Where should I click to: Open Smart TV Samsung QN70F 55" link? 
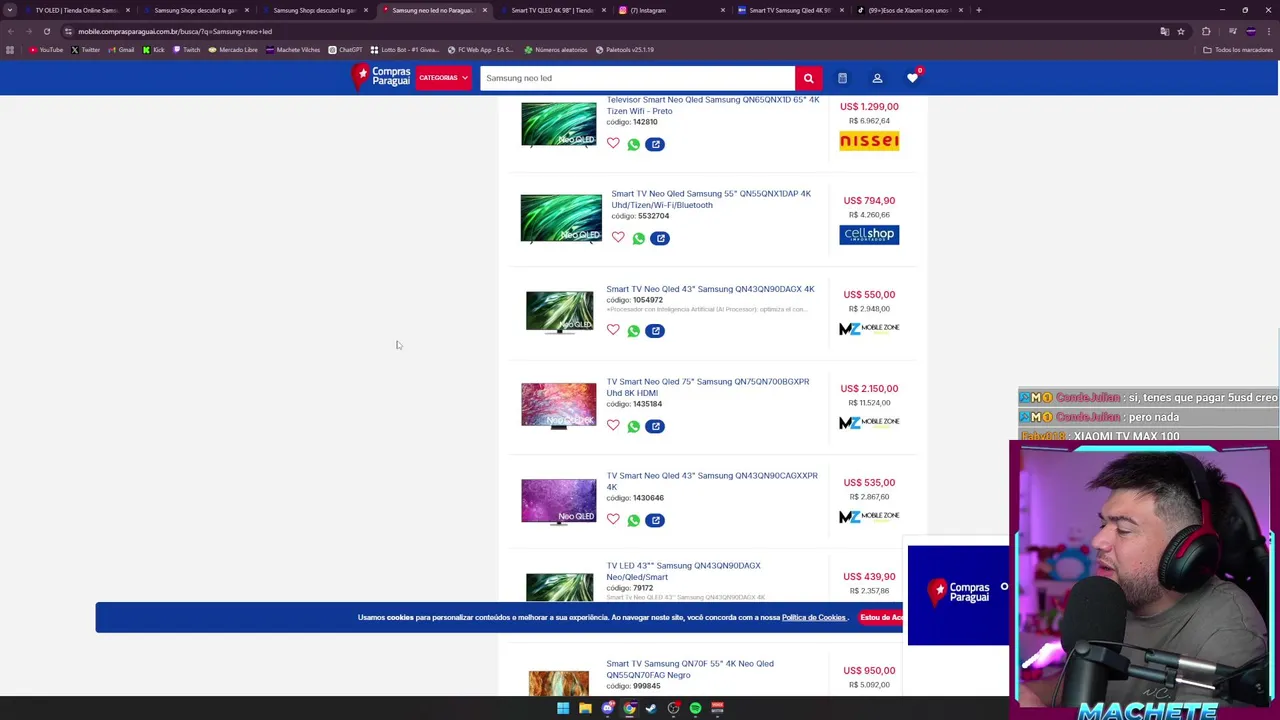[690, 669]
